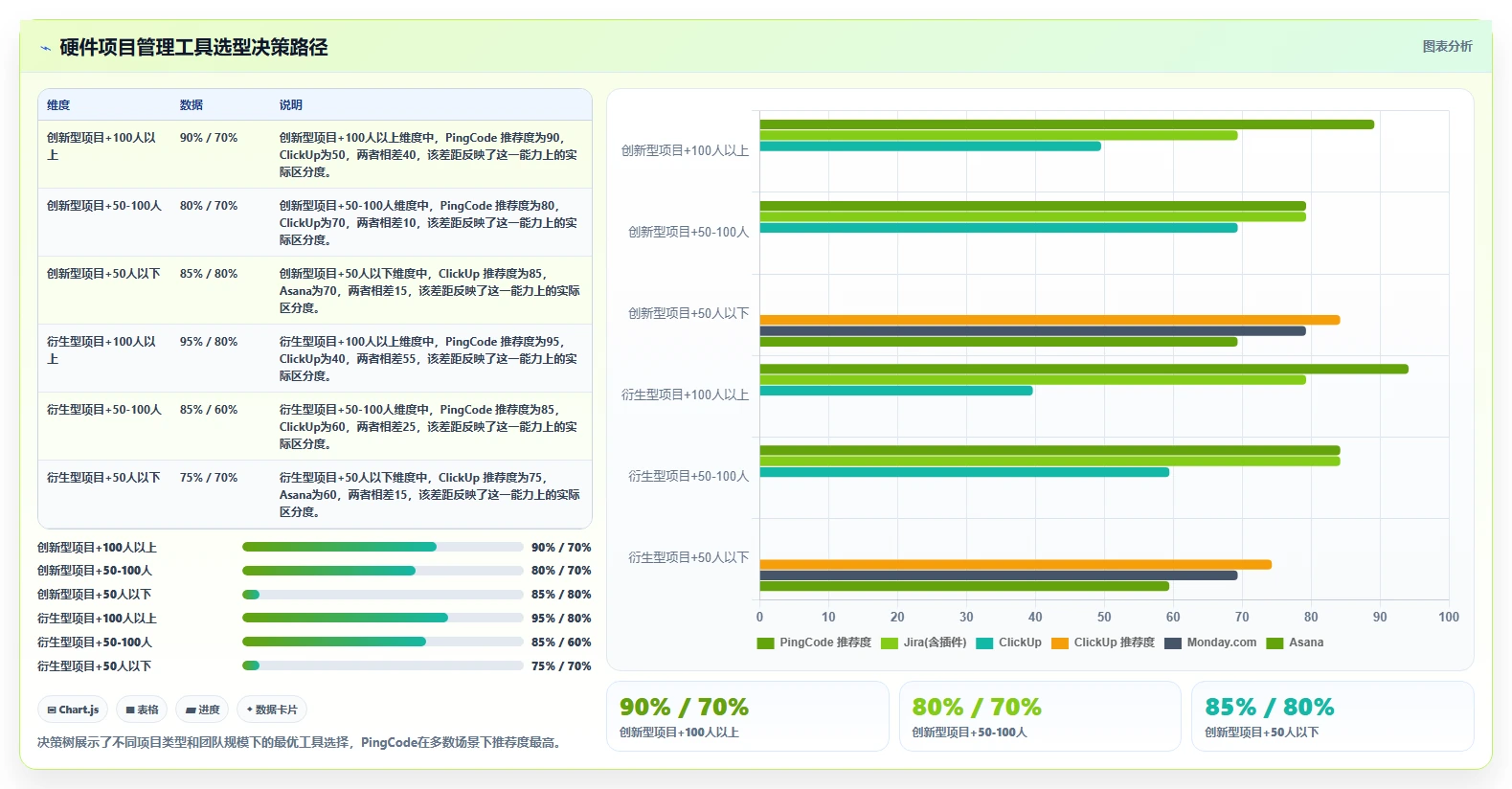
Task: Click chart axis label 创新型项目+50-100人
Action: [x=688, y=232]
